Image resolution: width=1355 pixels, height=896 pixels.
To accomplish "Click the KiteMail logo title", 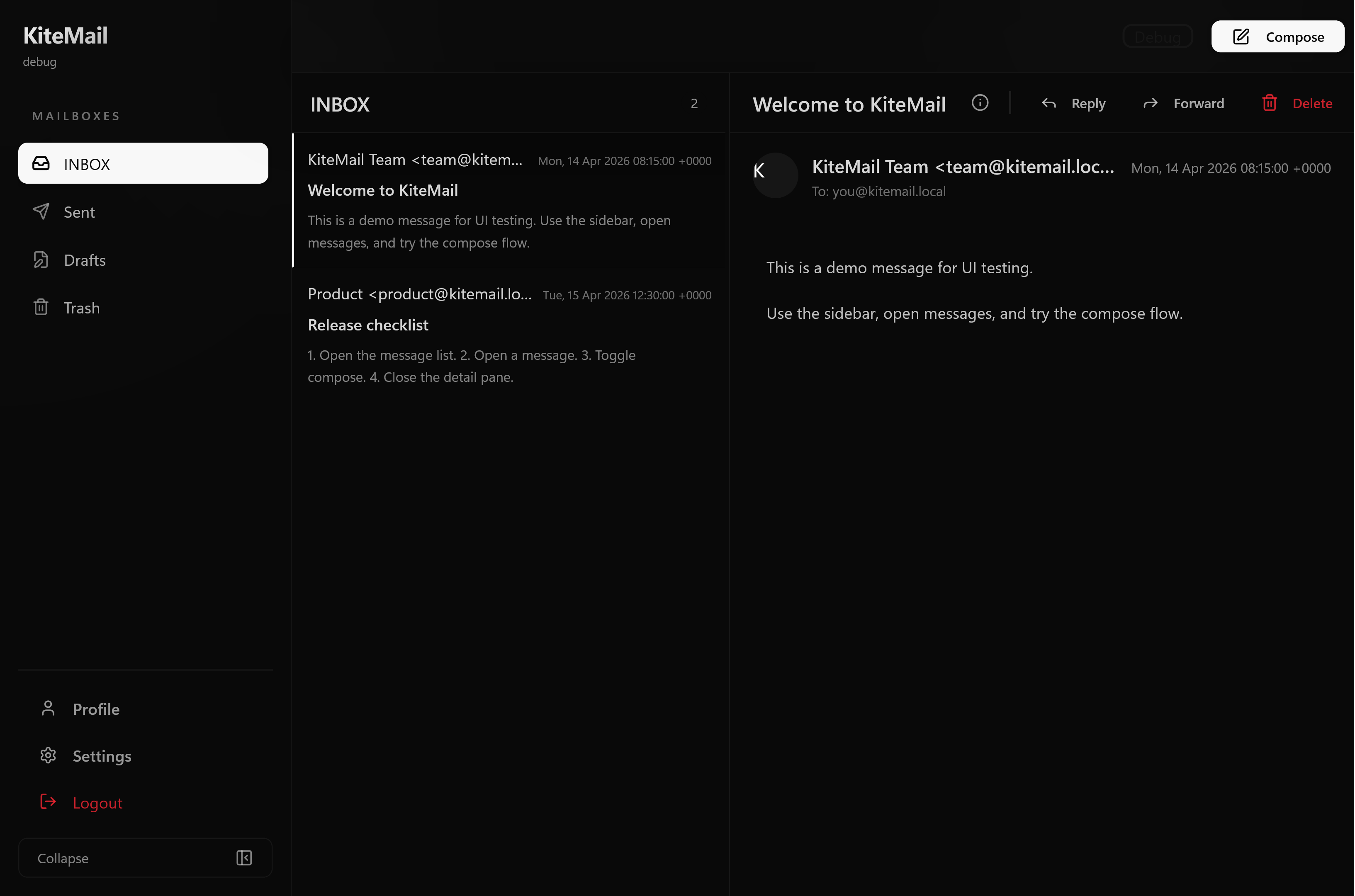I will pos(65,35).
